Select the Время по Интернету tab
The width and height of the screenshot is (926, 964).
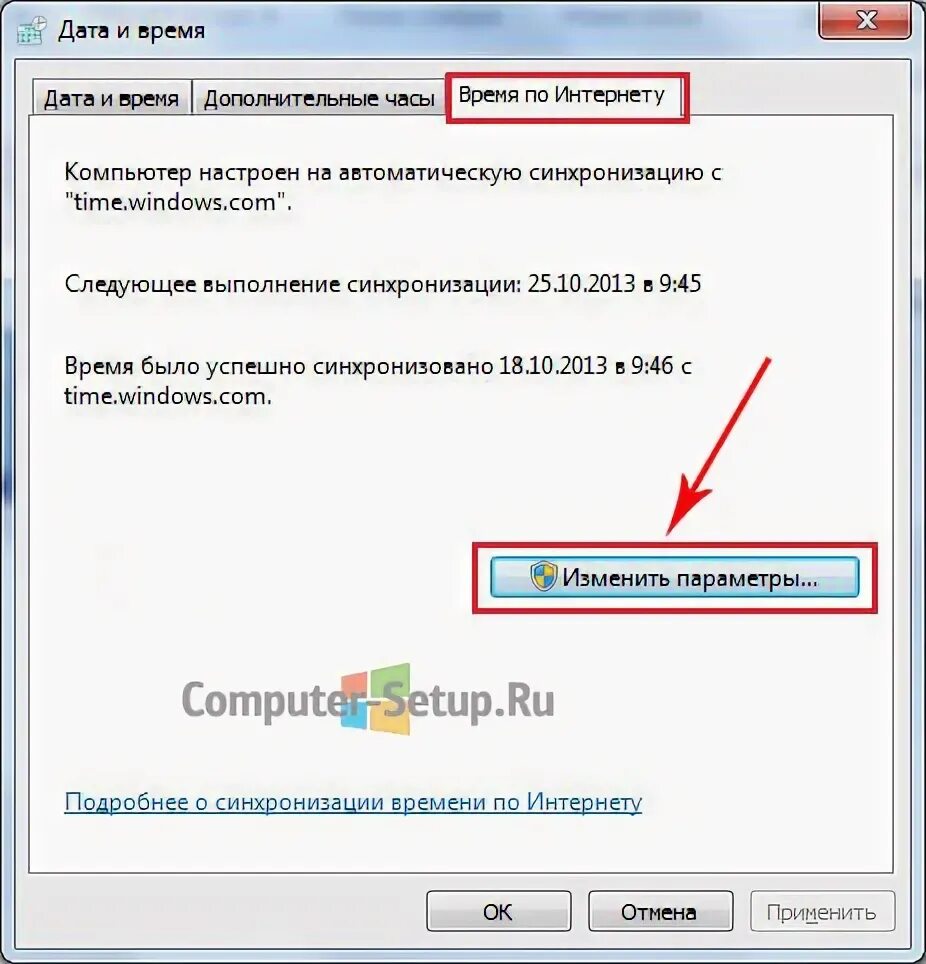point(561,95)
